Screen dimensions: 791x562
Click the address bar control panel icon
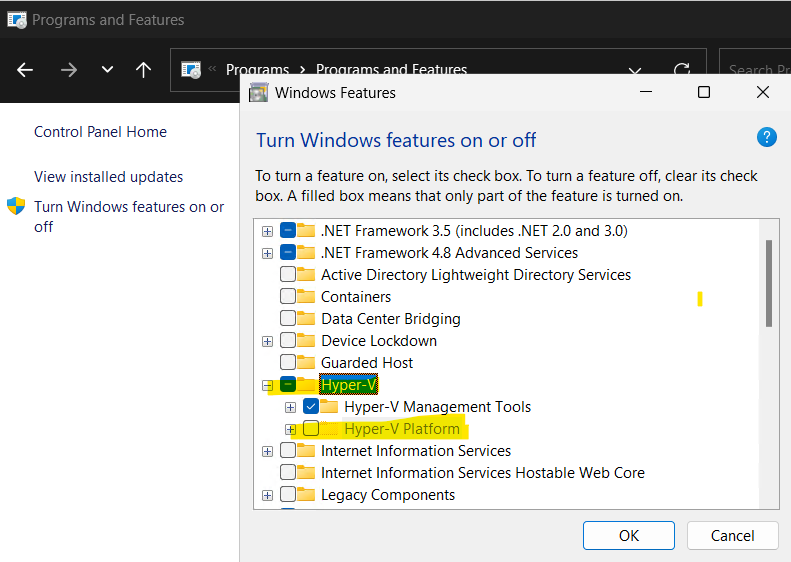(x=191, y=70)
